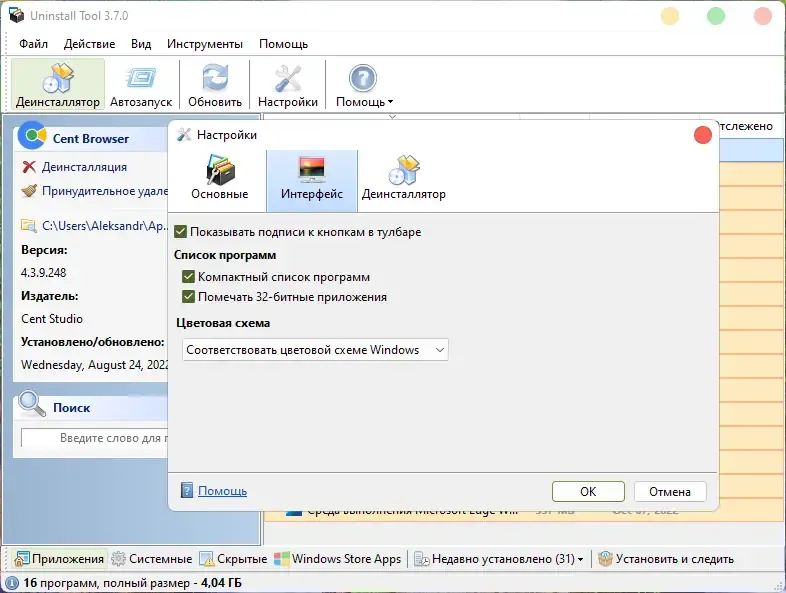Switch to the Деинсталлятор settings tab
Image resolution: width=786 pixels, height=593 pixels.
[x=404, y=179]
